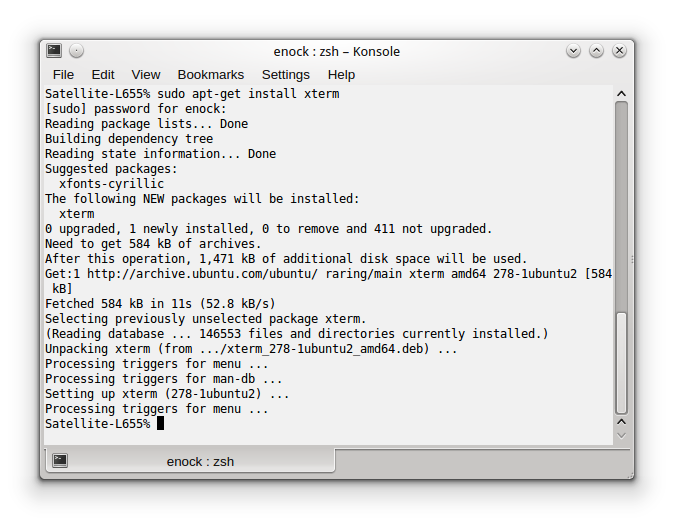The image size is (674, 519).
Task: Select the enock : zsh tab
Action: (190, 461)
